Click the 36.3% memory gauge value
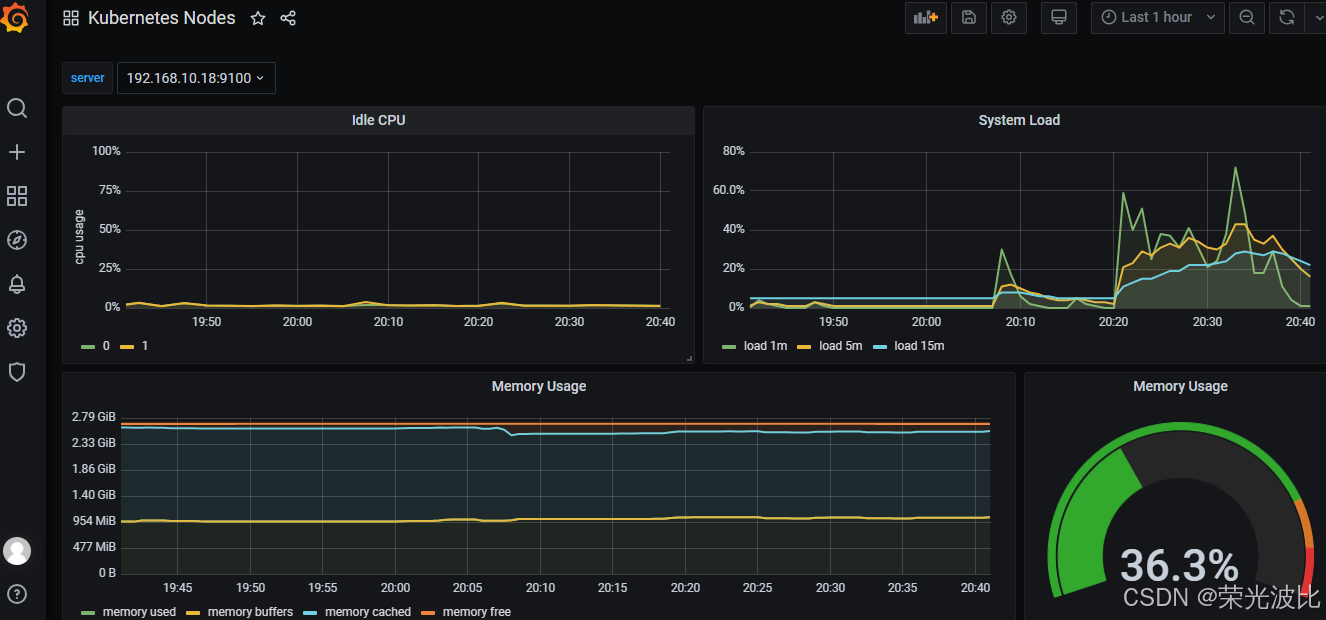The height and width of the screenshot is (620, 1326). click(1180, 566)
